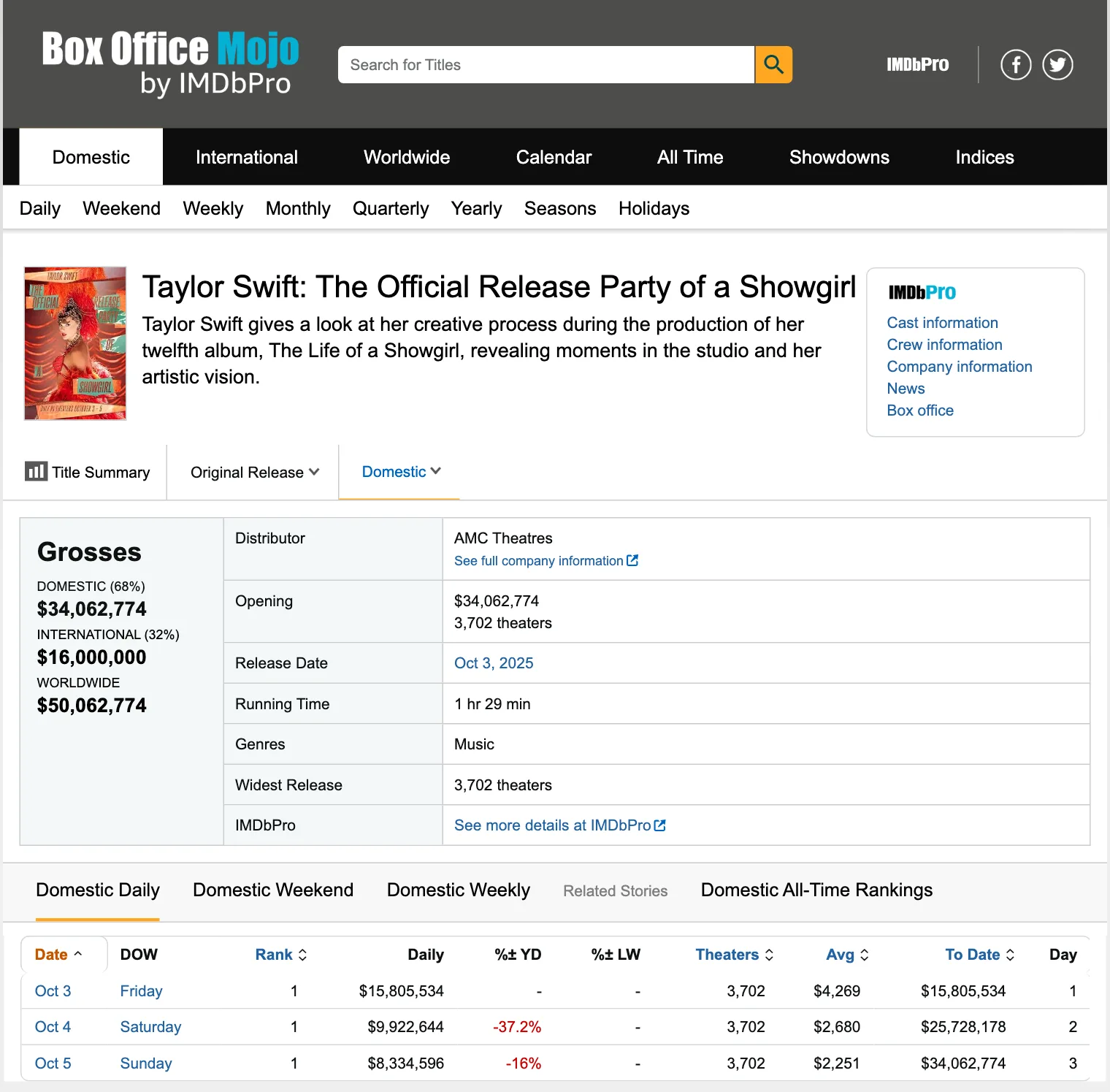Click the $15,805,534 daily gross cell
1110x1092 pixels.
click(401, 991)
